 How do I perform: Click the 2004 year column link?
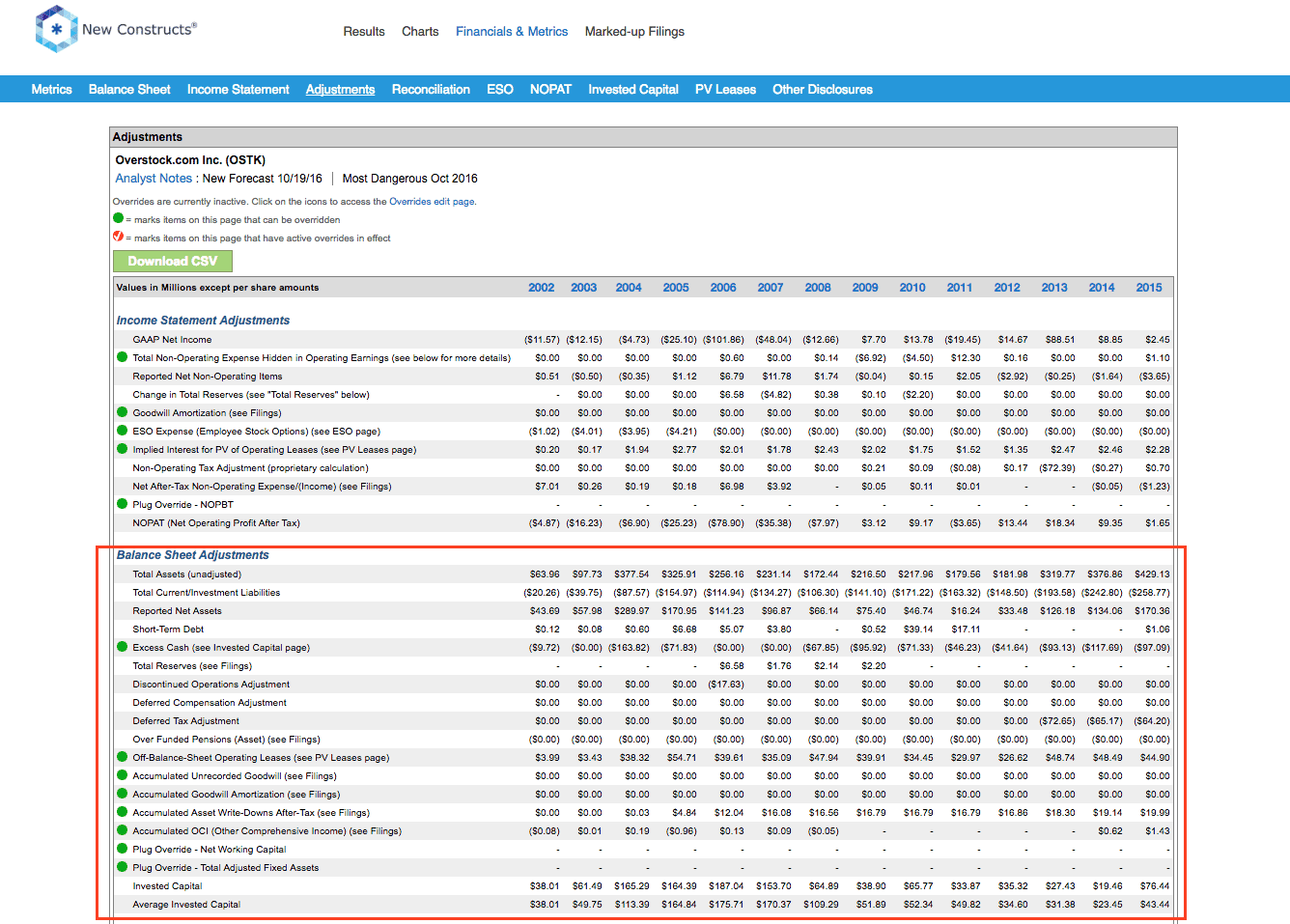pos(629,288)
